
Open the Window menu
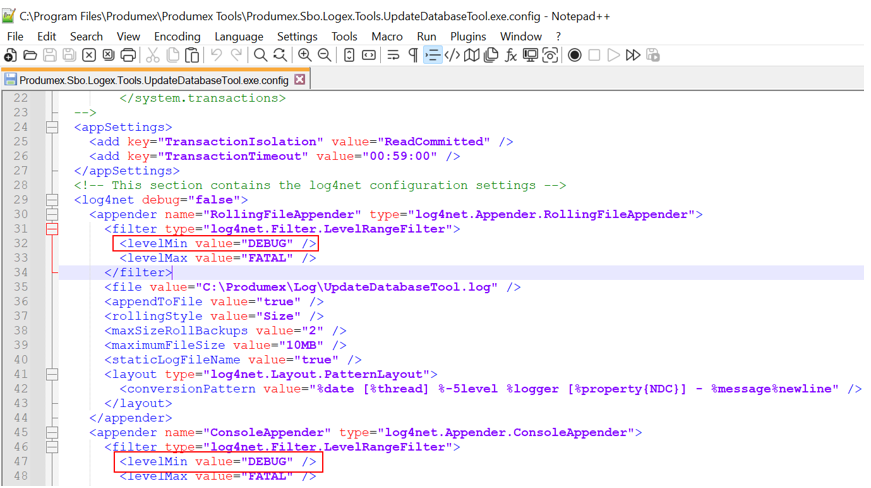tap(521, 37)
